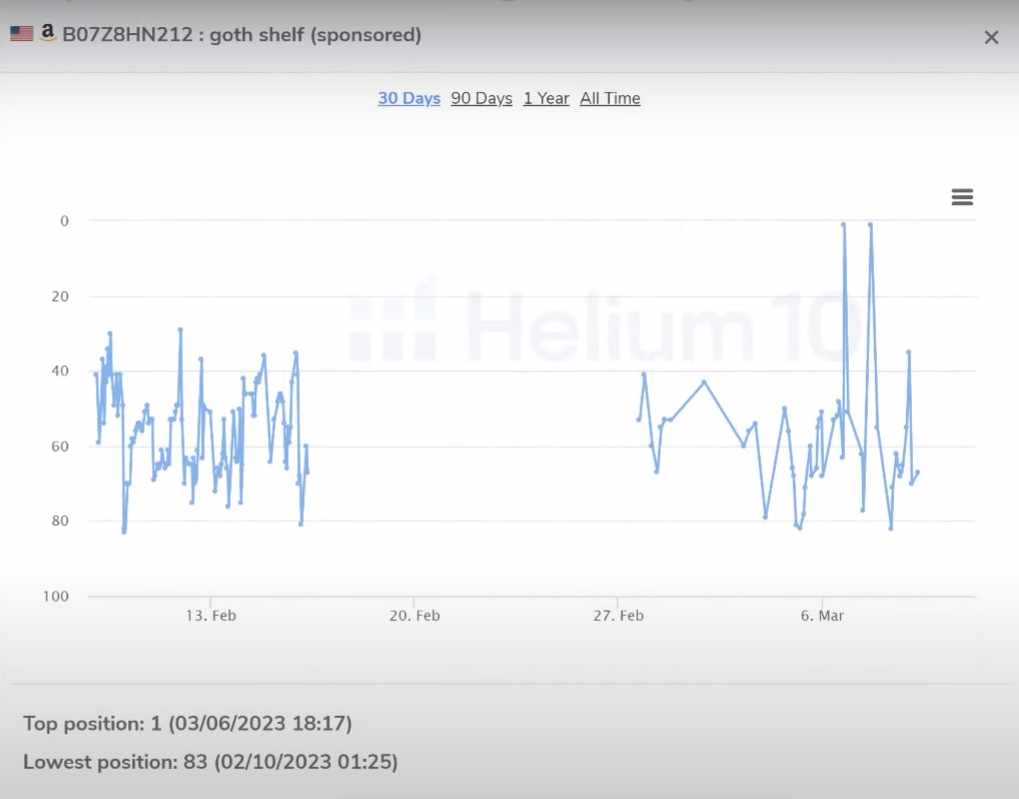Click the 20. Feb axis label
This screenshot has width=1019, height=799.
coord(414,616)
